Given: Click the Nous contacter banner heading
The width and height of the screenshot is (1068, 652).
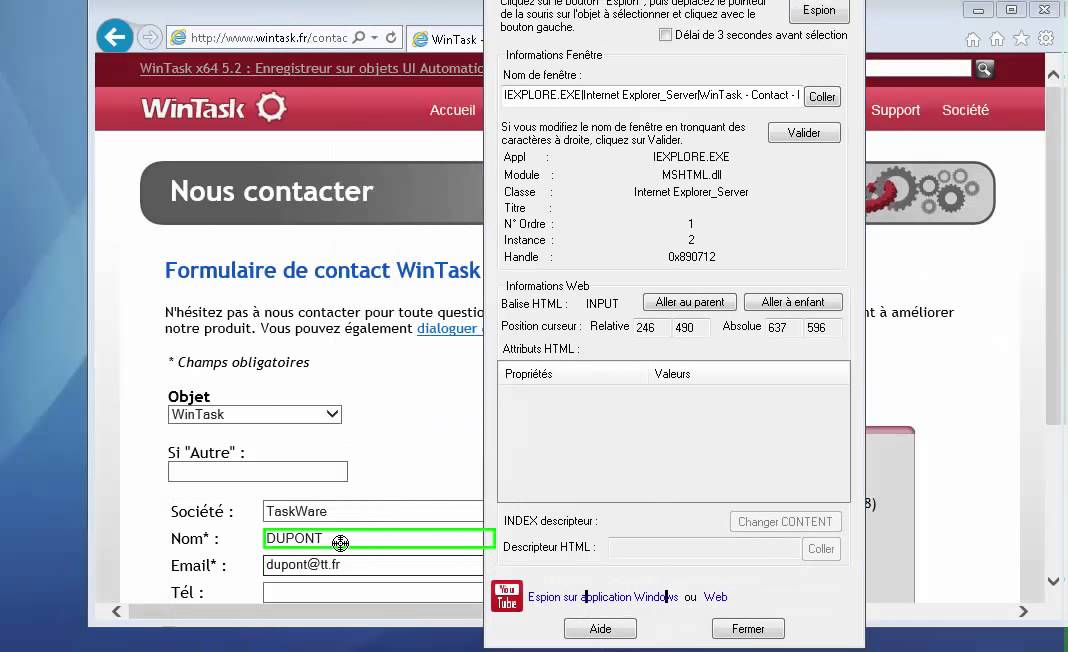Looking at the screenshot, I should point(272,191).
